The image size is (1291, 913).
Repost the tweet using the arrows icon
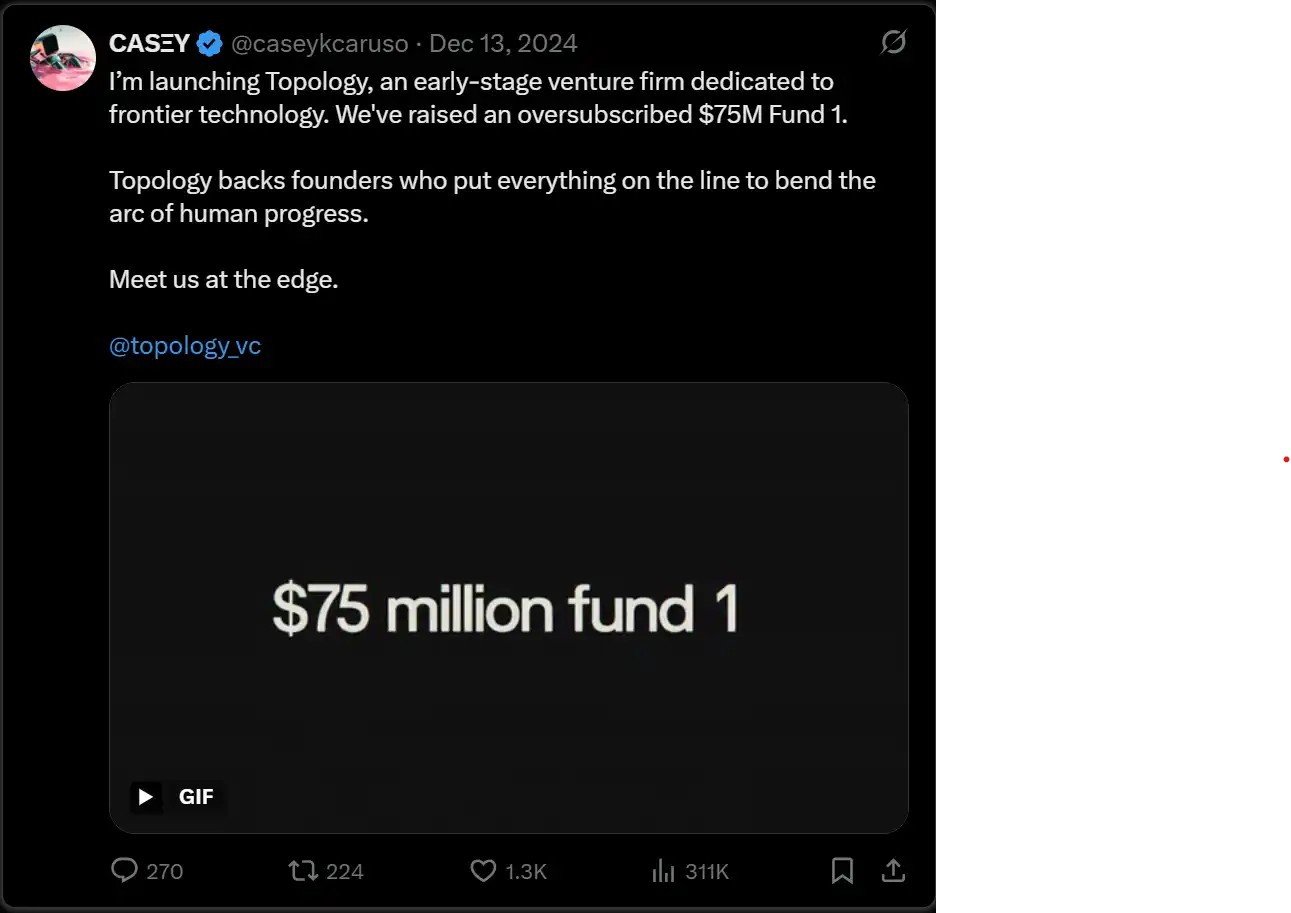tap(302, 870)
